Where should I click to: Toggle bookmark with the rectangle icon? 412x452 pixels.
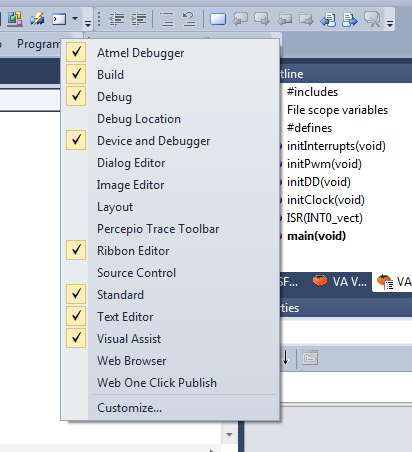pyautogui.click(x=218, y=19)
